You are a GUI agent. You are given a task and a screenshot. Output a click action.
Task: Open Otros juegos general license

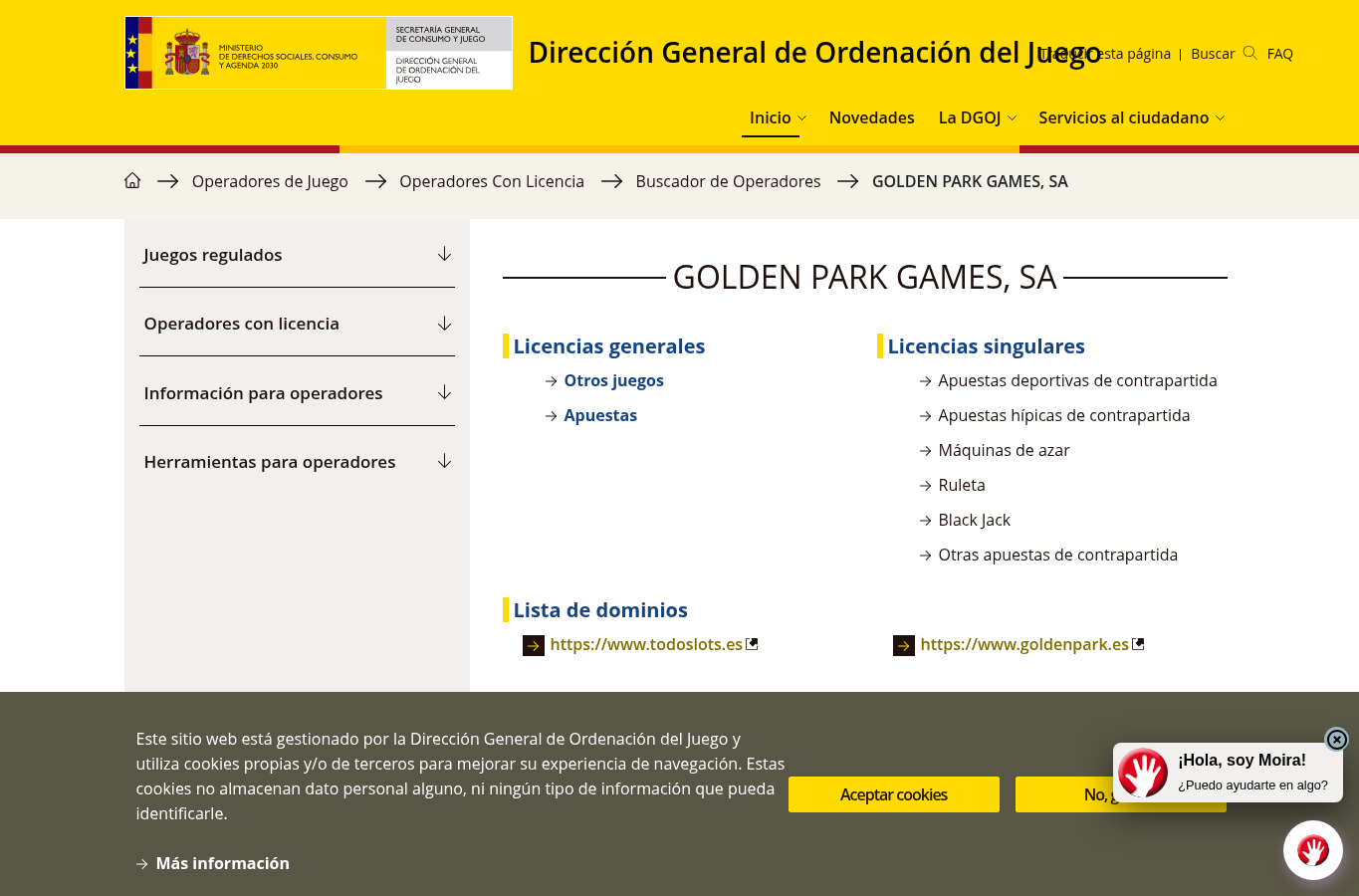[613, 380]
